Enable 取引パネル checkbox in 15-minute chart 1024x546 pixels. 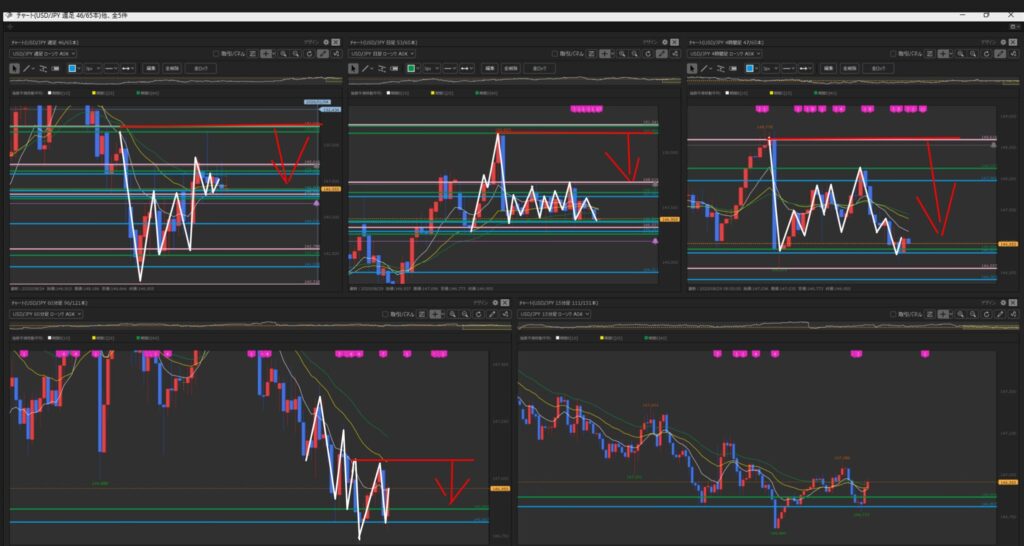coord(893,314)
